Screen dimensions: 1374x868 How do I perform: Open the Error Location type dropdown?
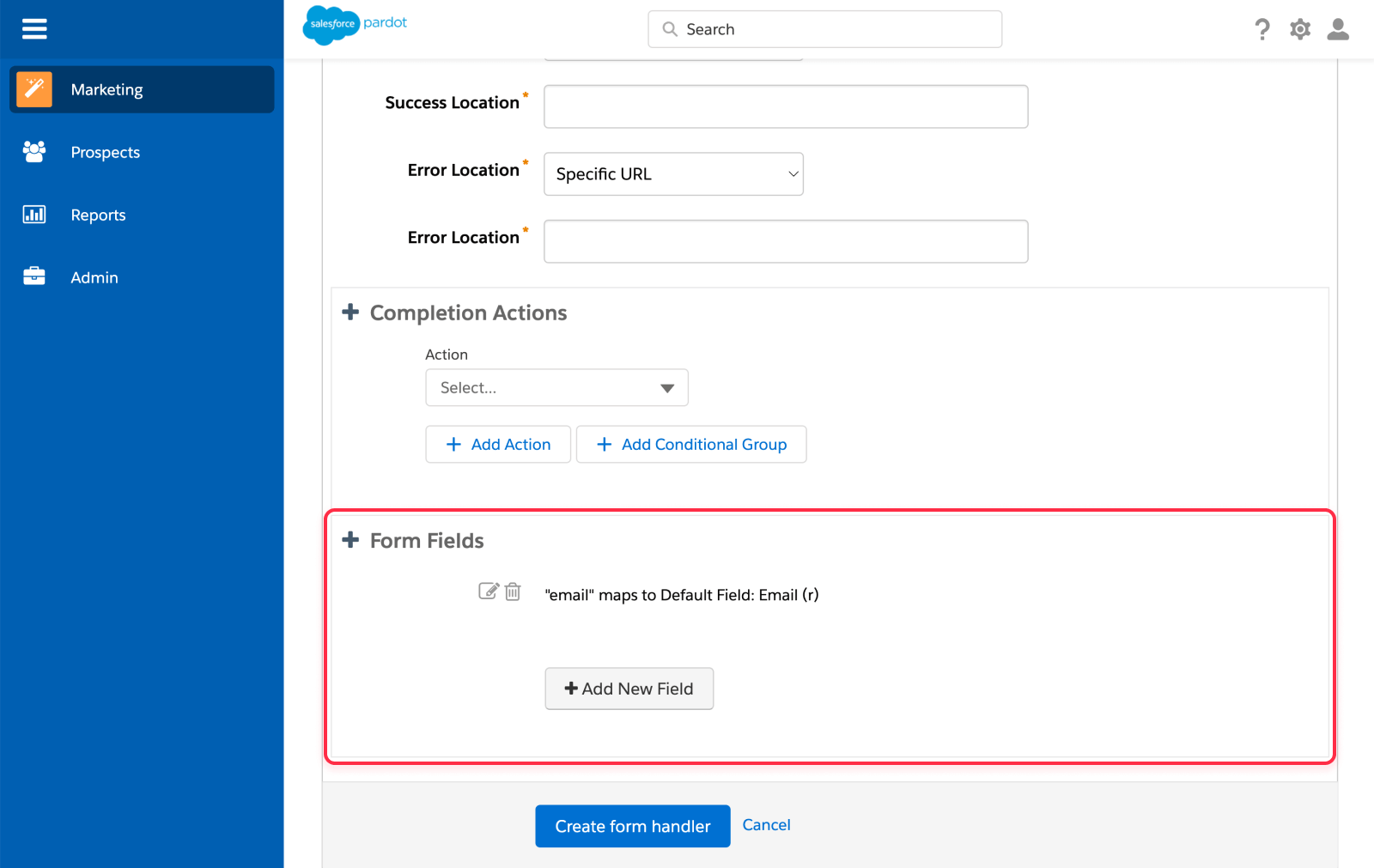tap(672, 173)
